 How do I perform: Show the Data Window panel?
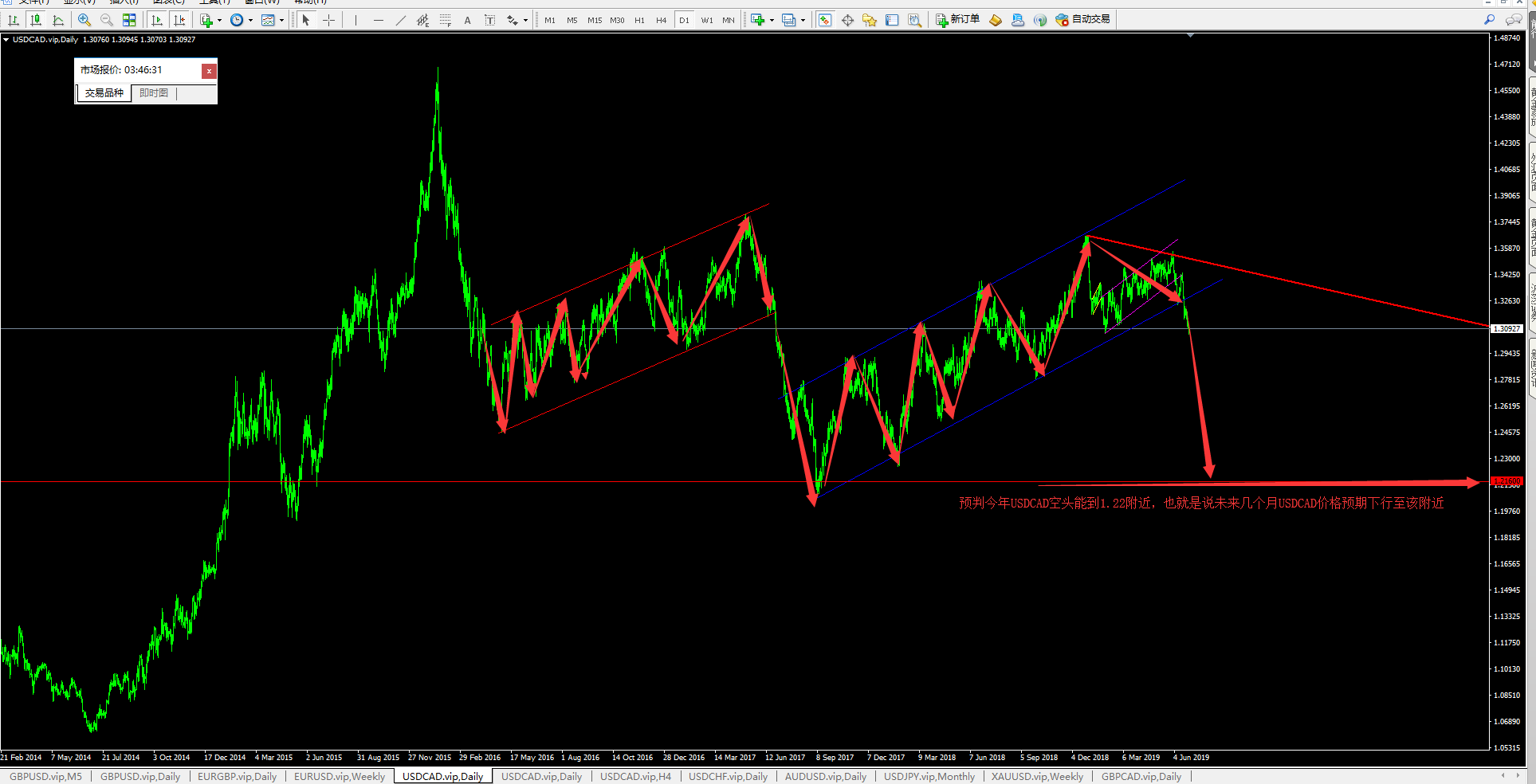click(x=847, y=20)
